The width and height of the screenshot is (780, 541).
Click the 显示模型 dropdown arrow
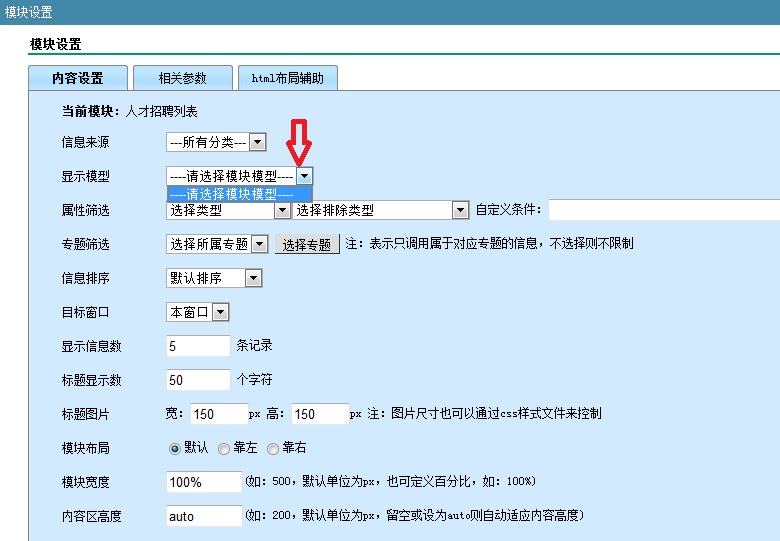(x=304, y=176)
